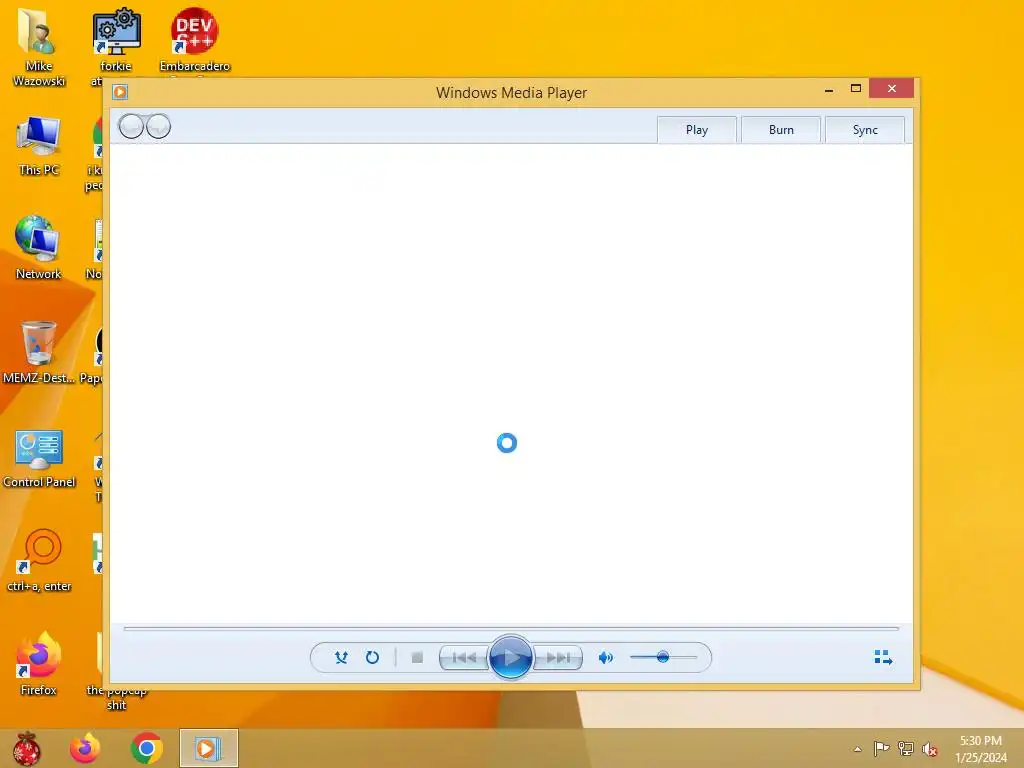This screenshot has width=1024, height=768.
Task: Click Windows Media Player taskbar button
Action: (209, 748)
